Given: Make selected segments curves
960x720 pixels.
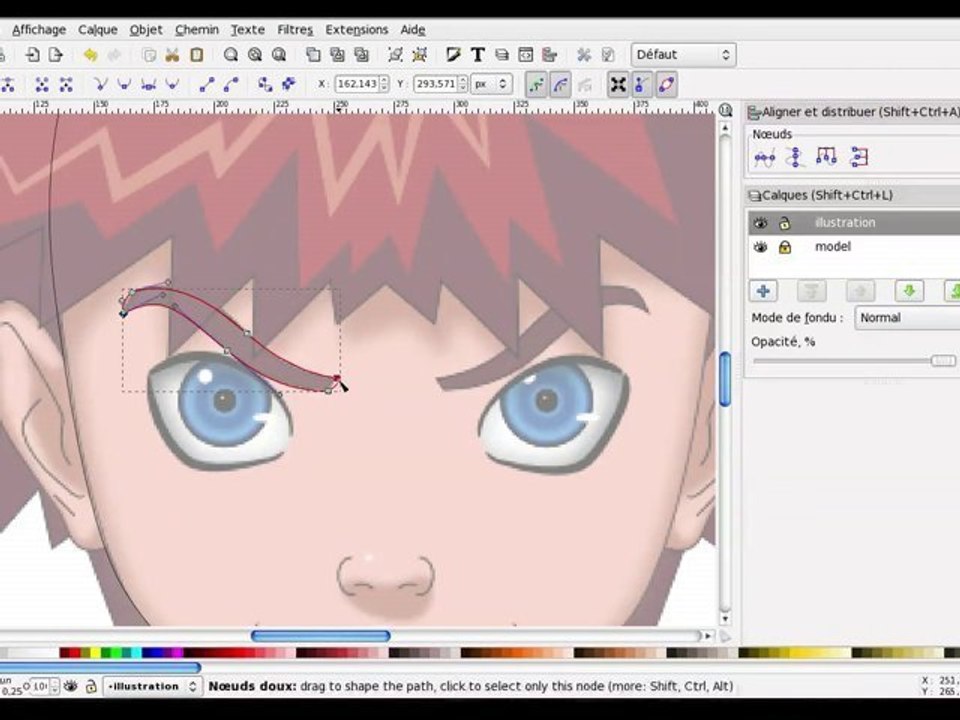Looking at the screenshot, I should 231,84.
